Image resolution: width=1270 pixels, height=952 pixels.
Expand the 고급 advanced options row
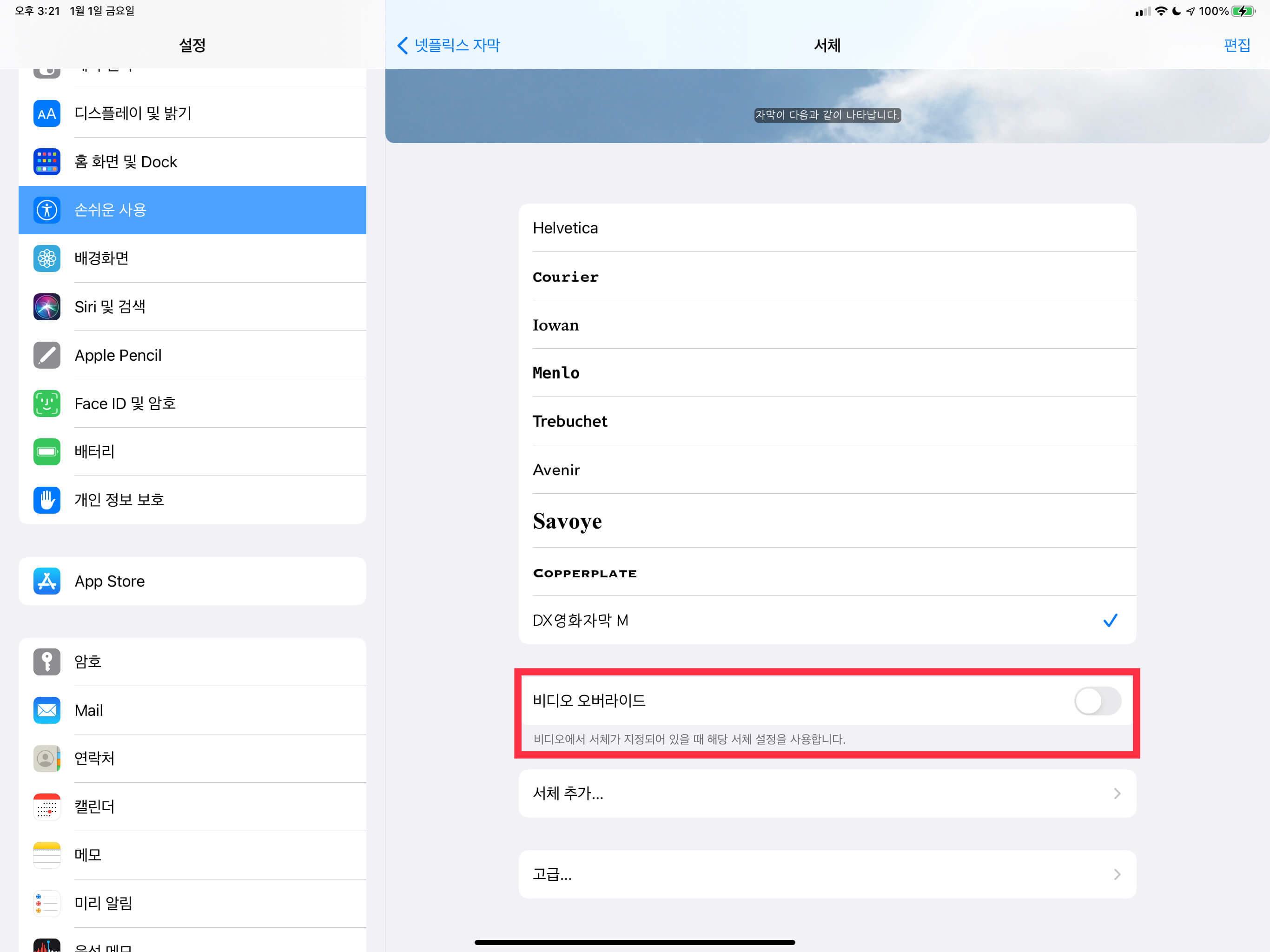click(827, 874)
